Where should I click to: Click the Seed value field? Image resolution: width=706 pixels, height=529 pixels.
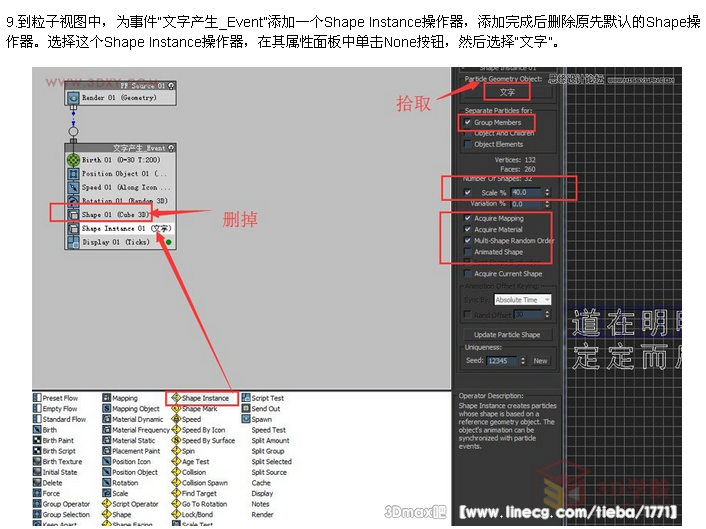tap(502, 361)
